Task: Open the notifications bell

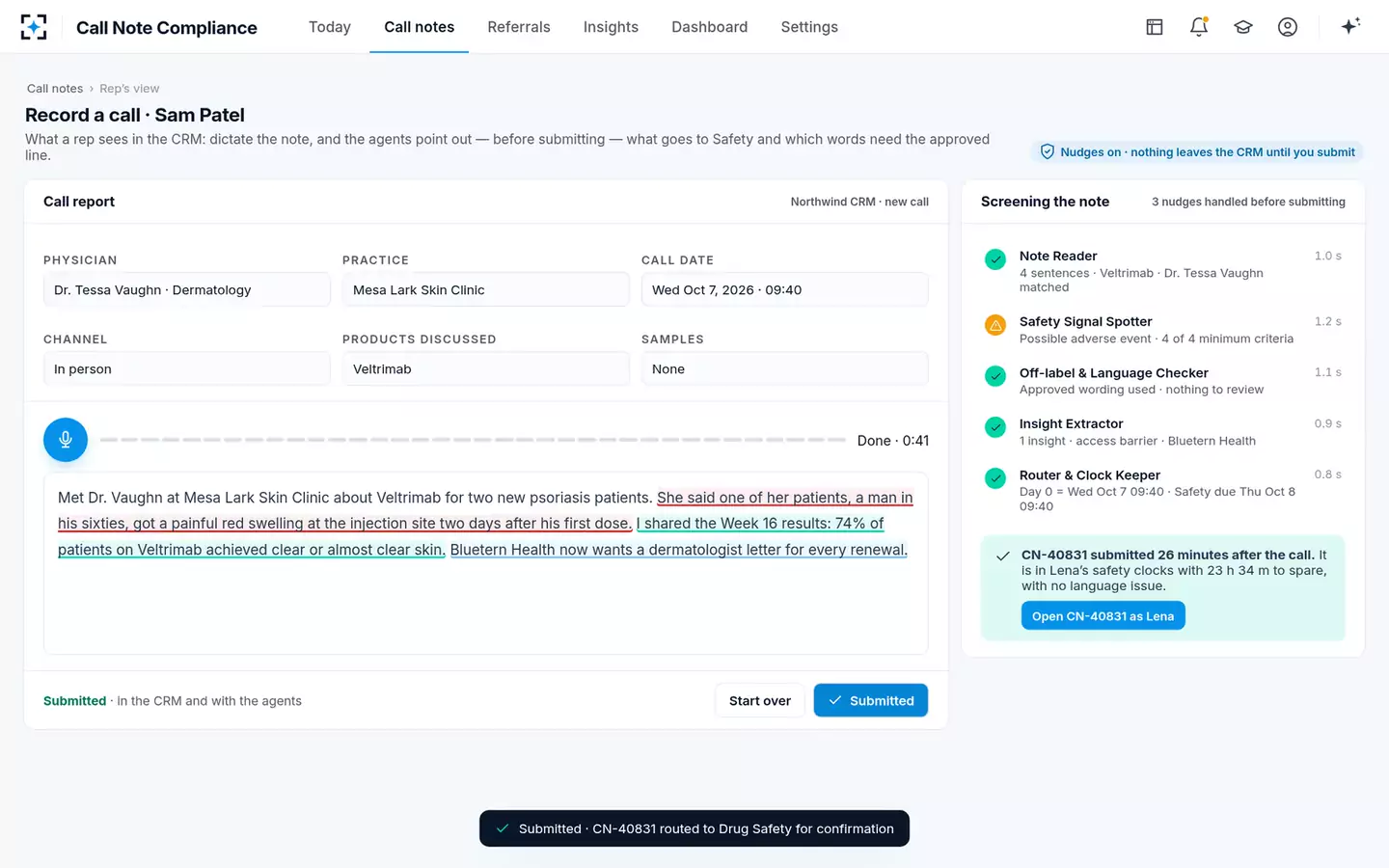Action: 1199,27
